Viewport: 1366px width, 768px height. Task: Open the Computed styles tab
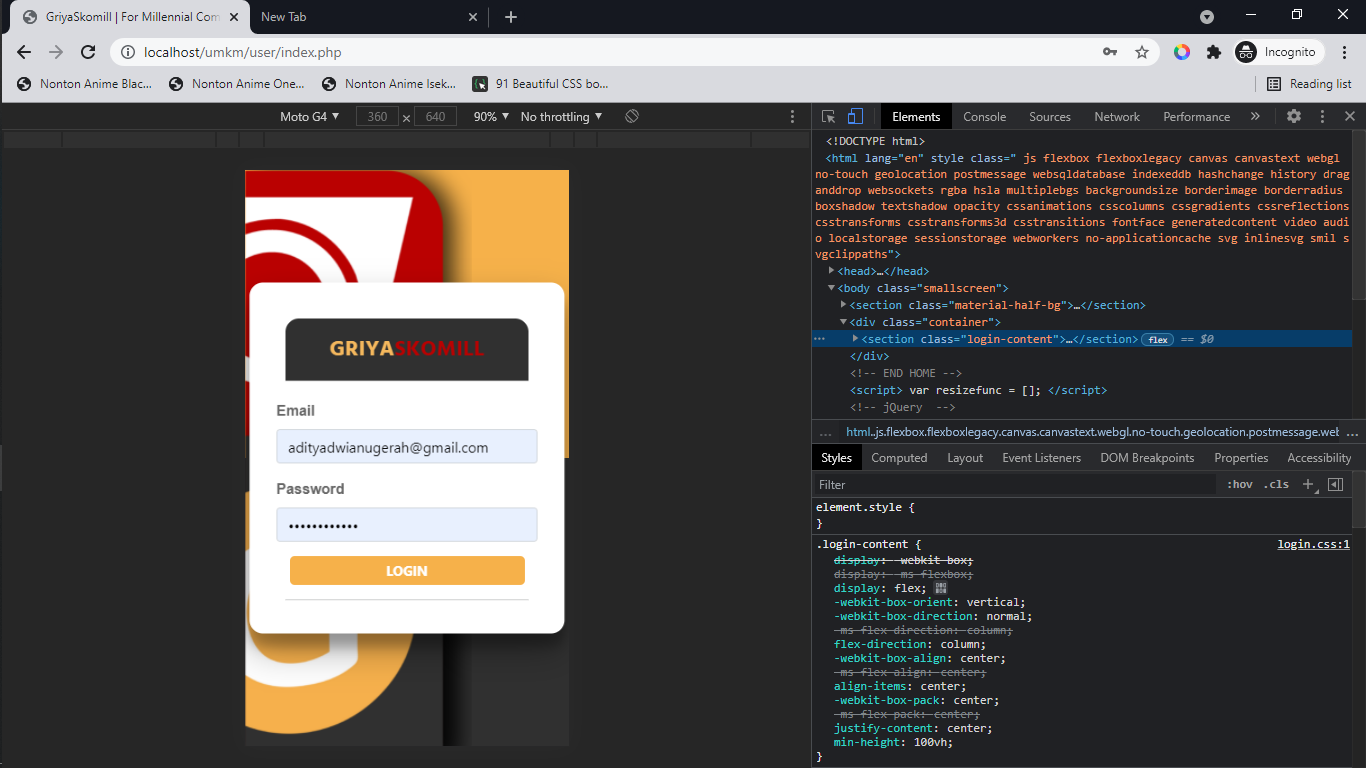tap(899, 458)
